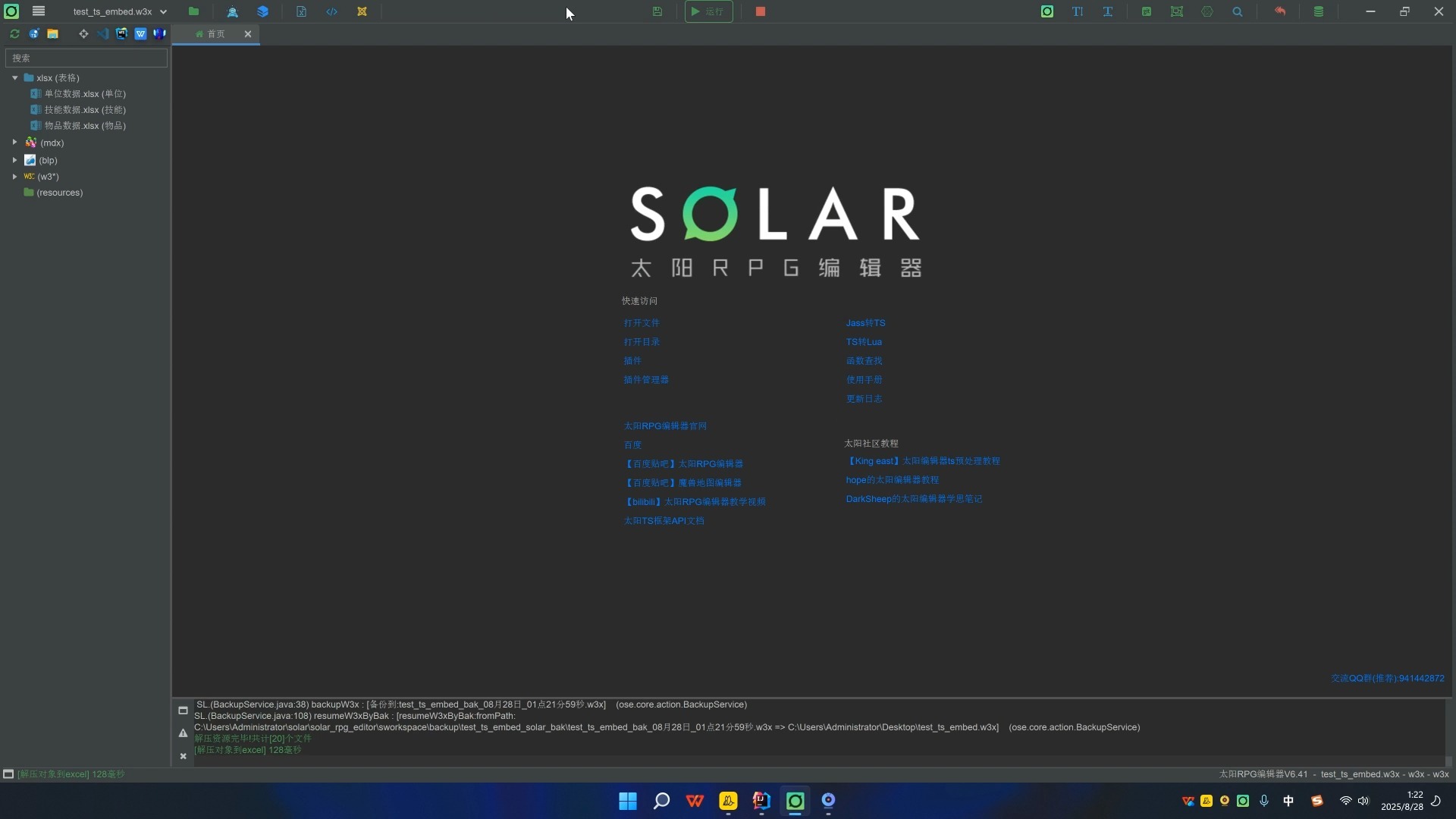Click the clear X icon in log panel
The width and height of the screenshot is (1456, 819).
[x=183, y=756]
